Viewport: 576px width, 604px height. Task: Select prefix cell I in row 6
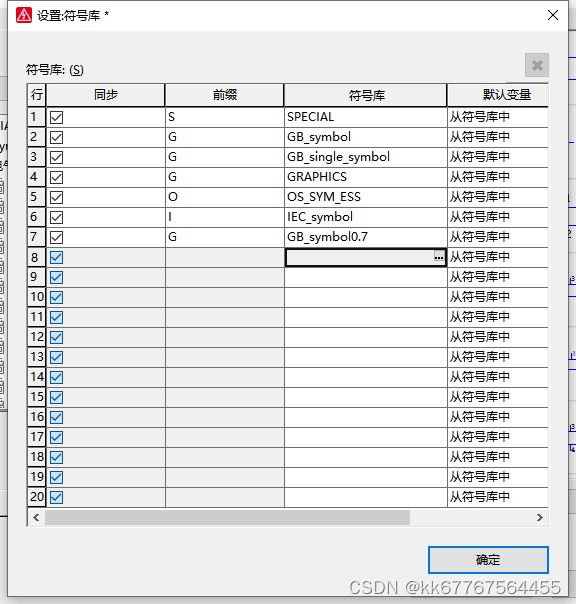coord(225,217)
